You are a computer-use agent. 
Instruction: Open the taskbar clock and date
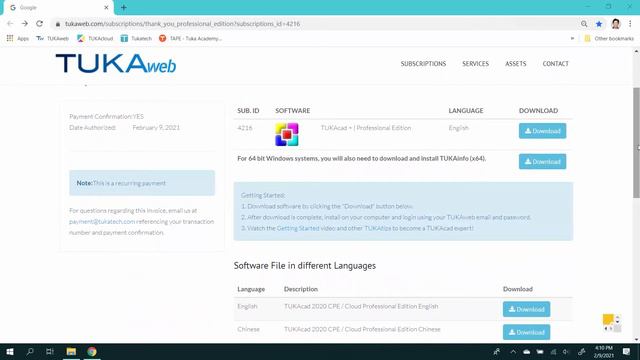tap(604, 352)
